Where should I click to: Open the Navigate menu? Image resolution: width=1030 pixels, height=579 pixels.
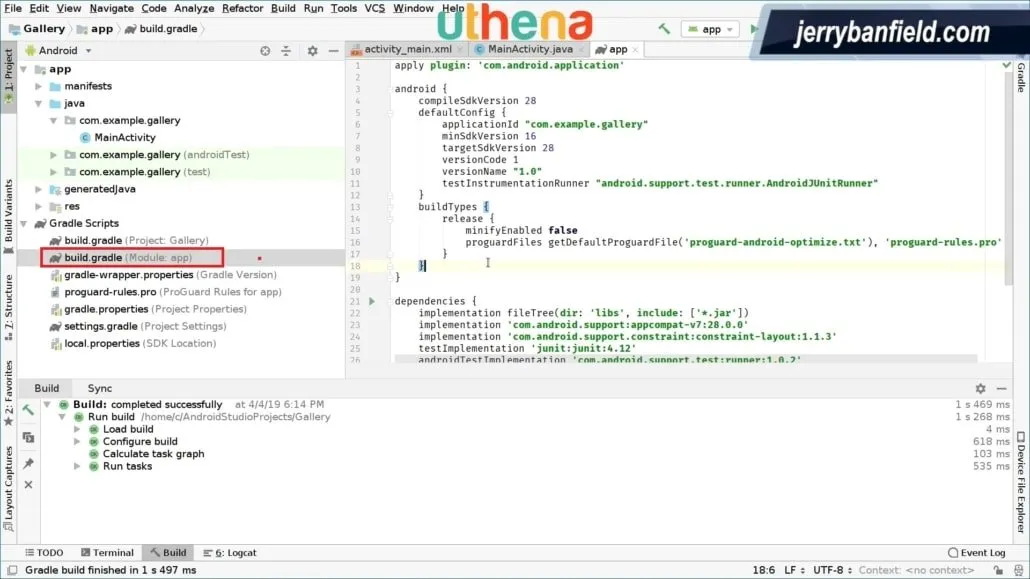[x=112, y=8]
